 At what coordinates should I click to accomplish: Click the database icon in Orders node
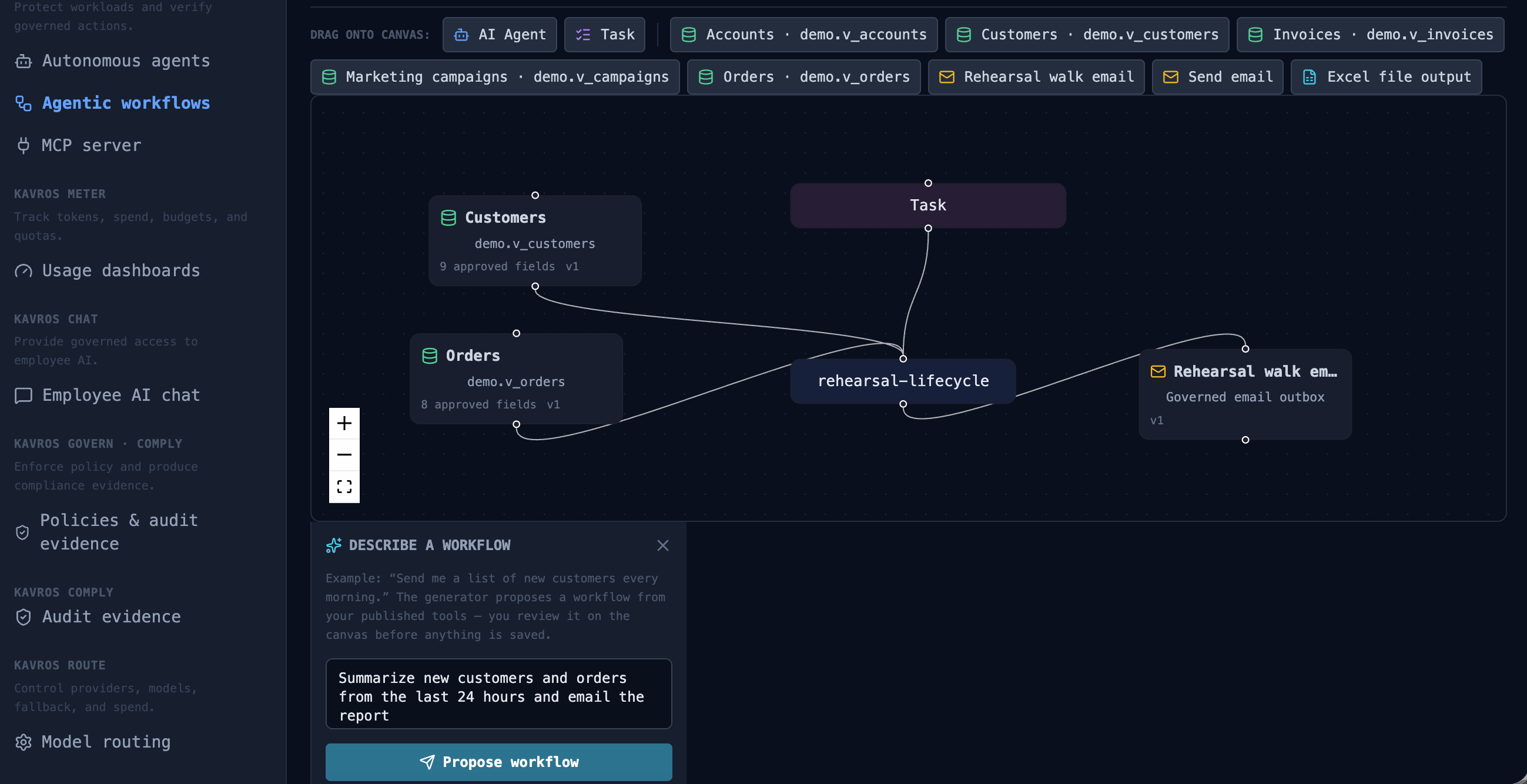[430, 356]
